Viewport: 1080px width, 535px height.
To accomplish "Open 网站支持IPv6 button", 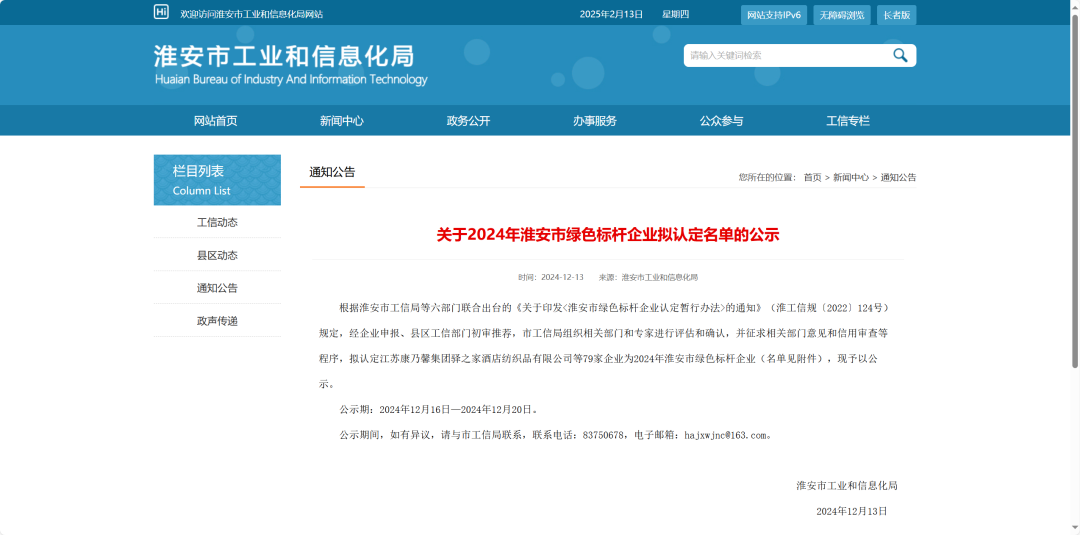I will click(x=773, y=14).
